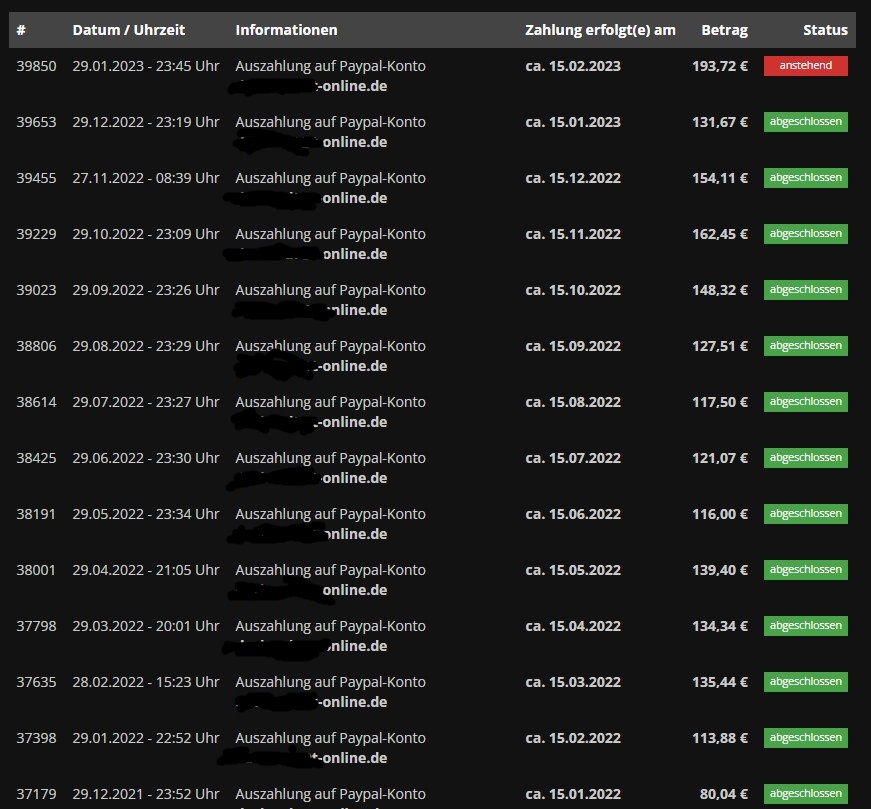This screenshot has width=871, height=809.
Task: Click the amount 121,07 €
Action: pyautogui.click(x=720, y=458)
